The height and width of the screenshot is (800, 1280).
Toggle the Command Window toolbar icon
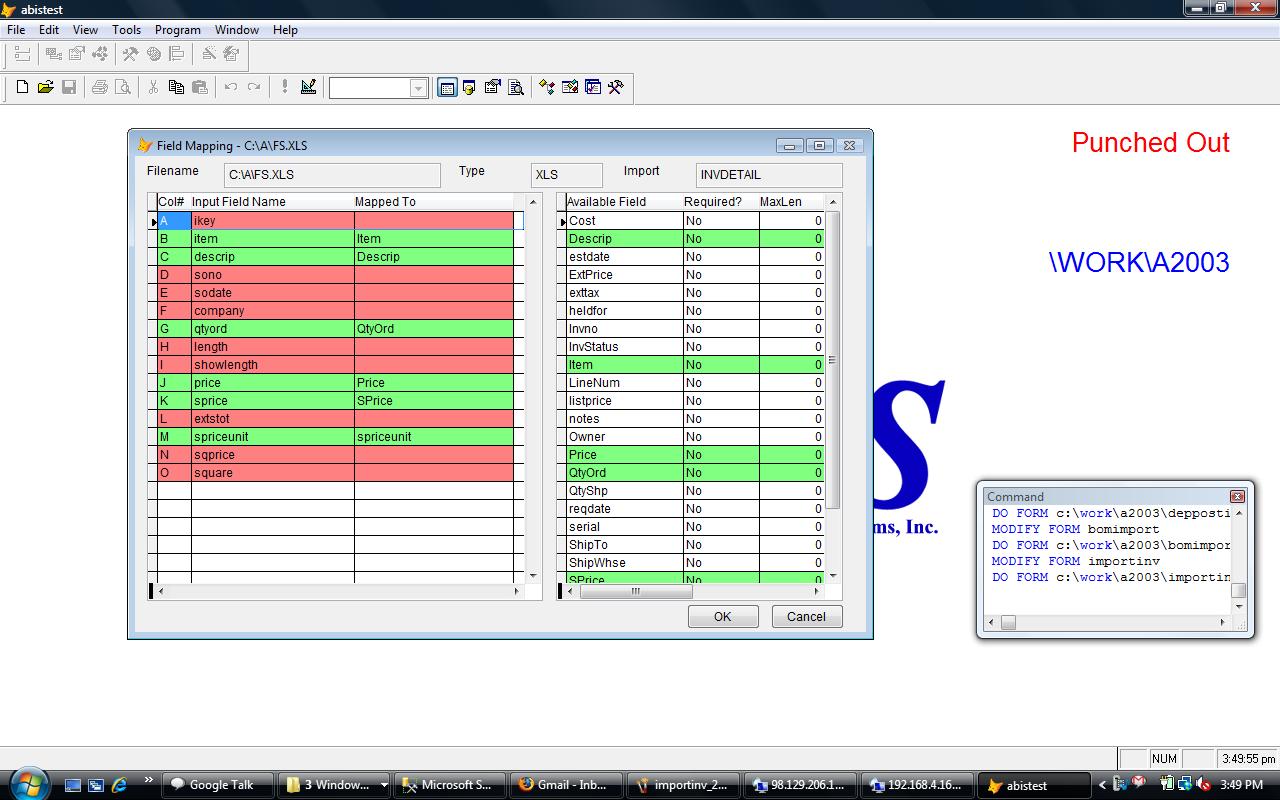click(x=447, y=88)
